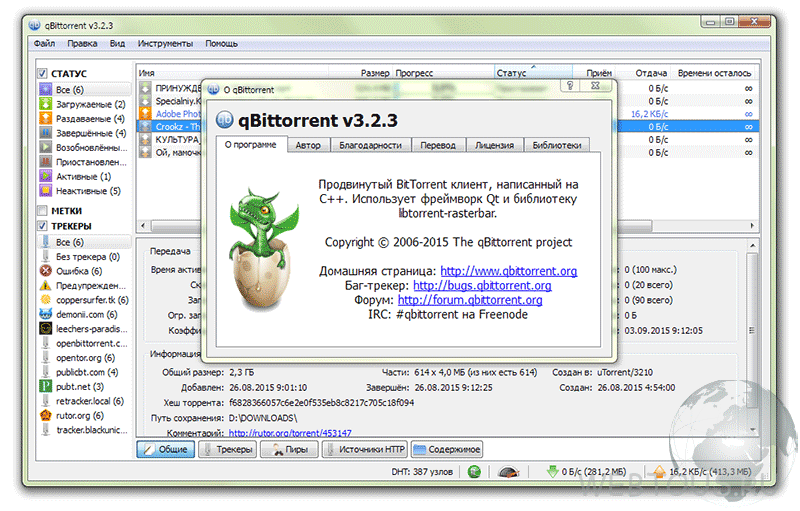This screenshot has width=800, height=511.
Task: Click the help question-mark button in About dialog
Action: coord(570,86)
